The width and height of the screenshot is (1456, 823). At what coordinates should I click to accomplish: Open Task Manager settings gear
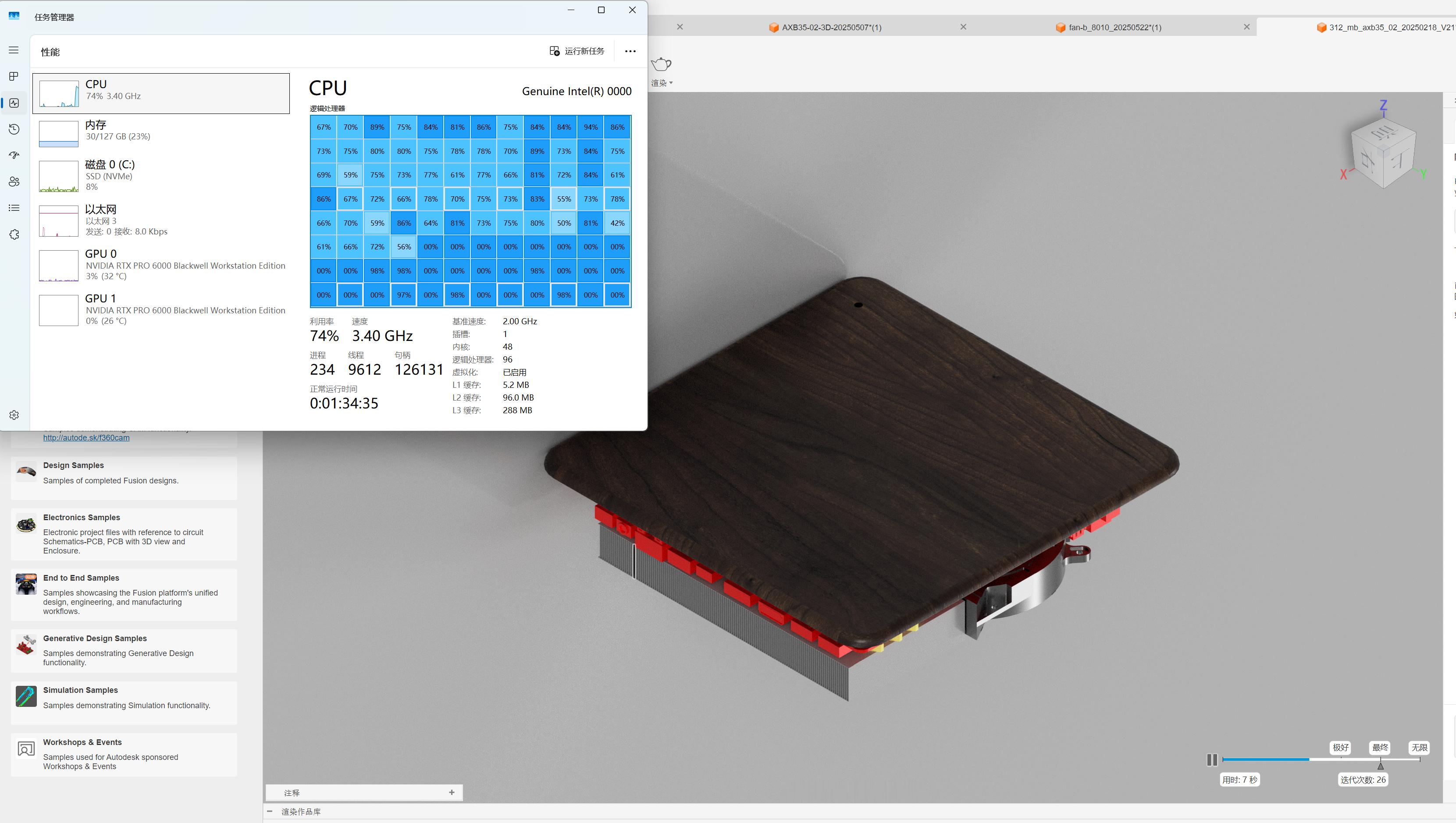(14, 415)
